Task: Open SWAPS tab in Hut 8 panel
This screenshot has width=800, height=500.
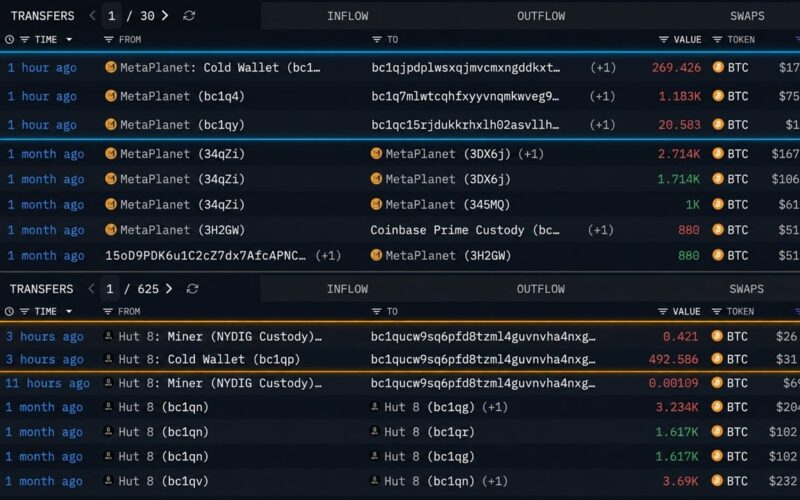Action: coord(746,289)
